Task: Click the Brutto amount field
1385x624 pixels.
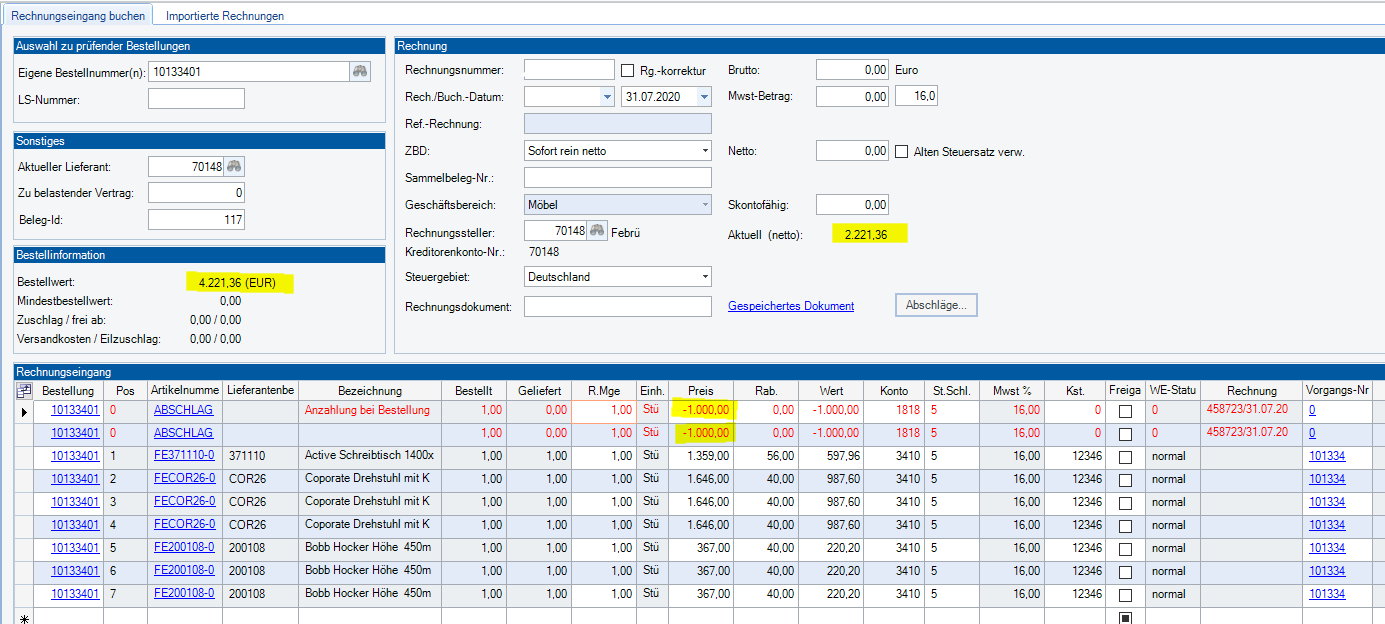Action: pyautogui.click(x=852, y=70)
